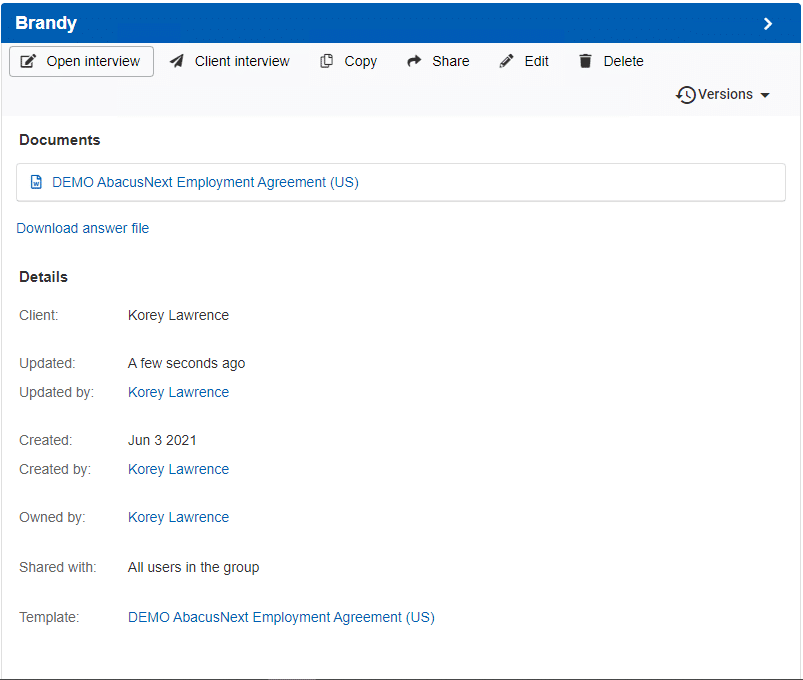Image resolution: width=803 pixels, height=680 pixels.
Task: Click the Delete trash can icon
Action: click(585, 61)
